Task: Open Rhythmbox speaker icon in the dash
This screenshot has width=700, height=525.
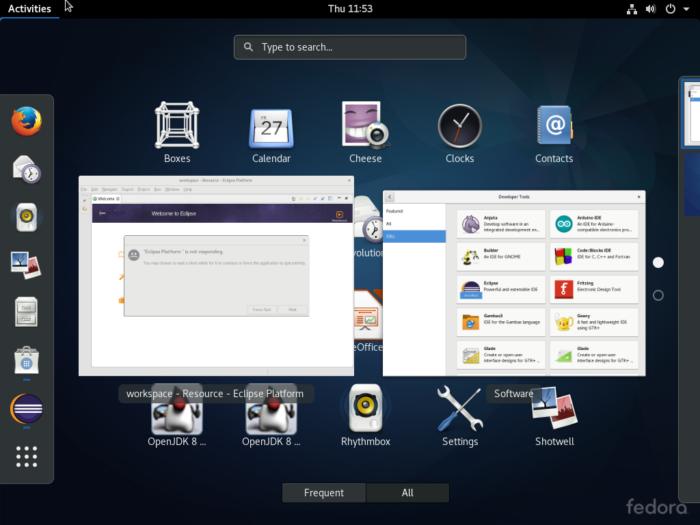Action: 27,217
